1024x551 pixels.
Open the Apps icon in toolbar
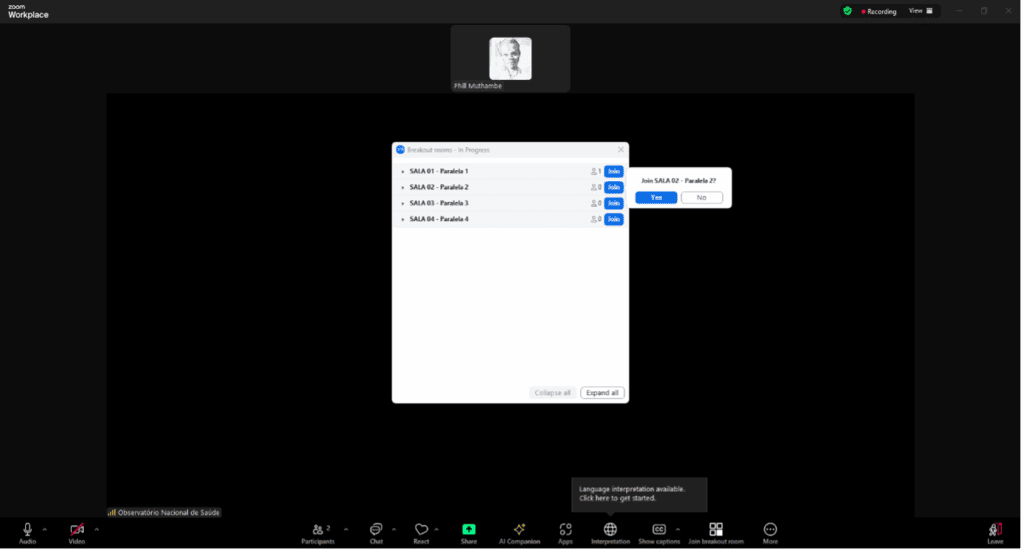tap(565, 529)
